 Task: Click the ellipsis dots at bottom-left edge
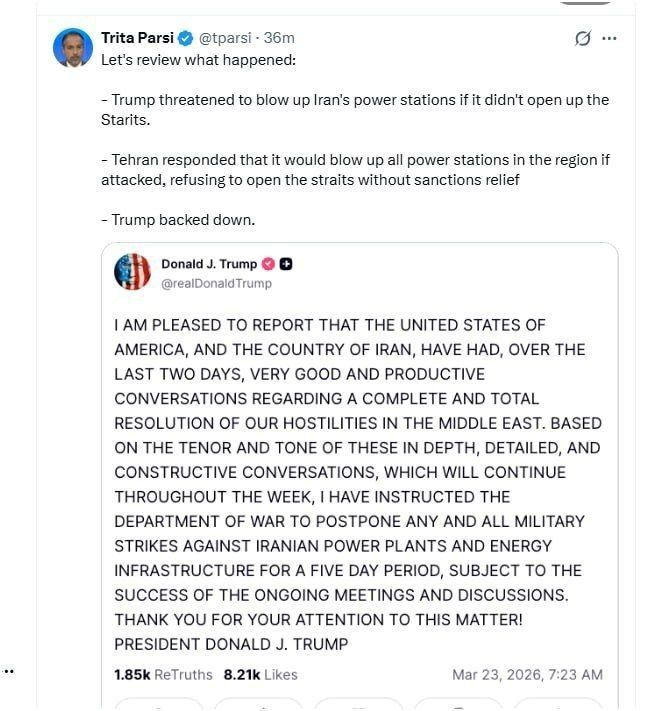(x=7, y=672)
